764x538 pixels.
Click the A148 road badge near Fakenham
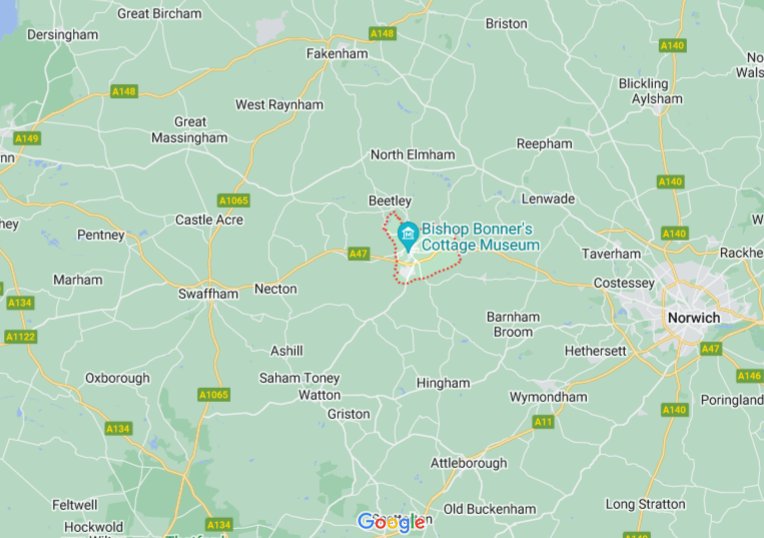point(382,33)
